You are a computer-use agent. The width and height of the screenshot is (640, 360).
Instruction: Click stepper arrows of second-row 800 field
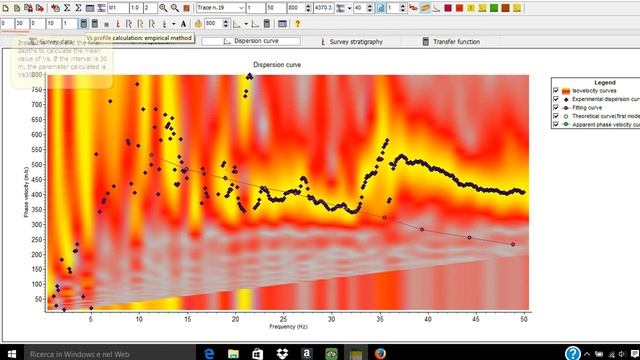pos(225,24)
